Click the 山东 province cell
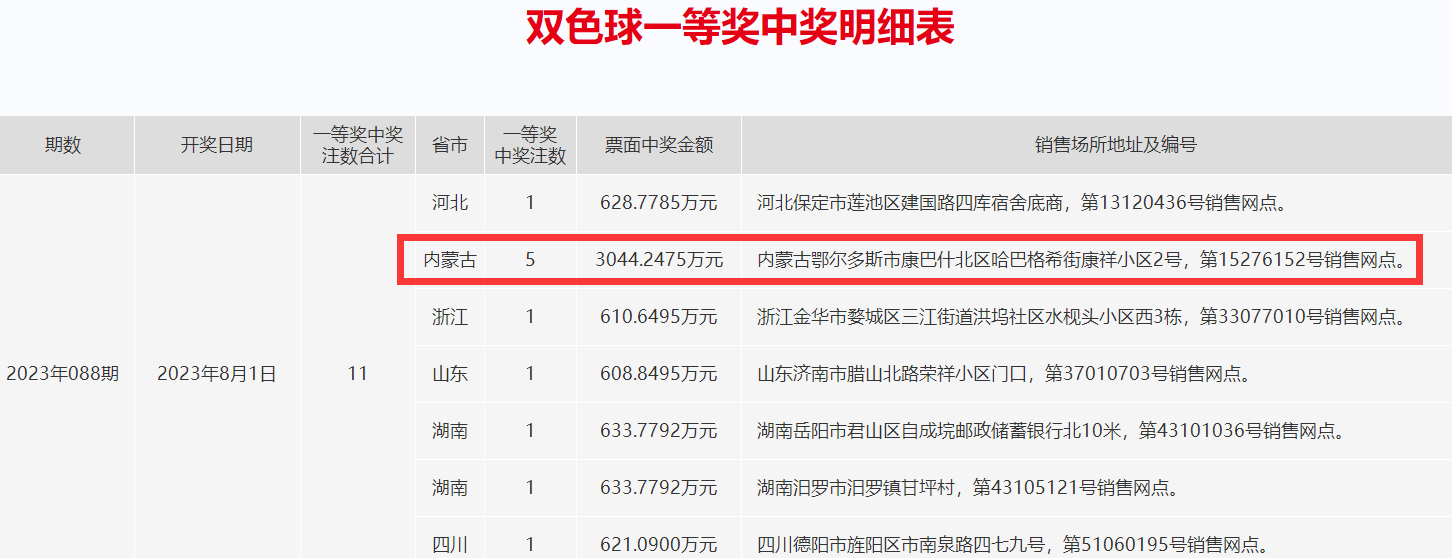Screen dimensions: 1452x558 (x=450, y=374)
